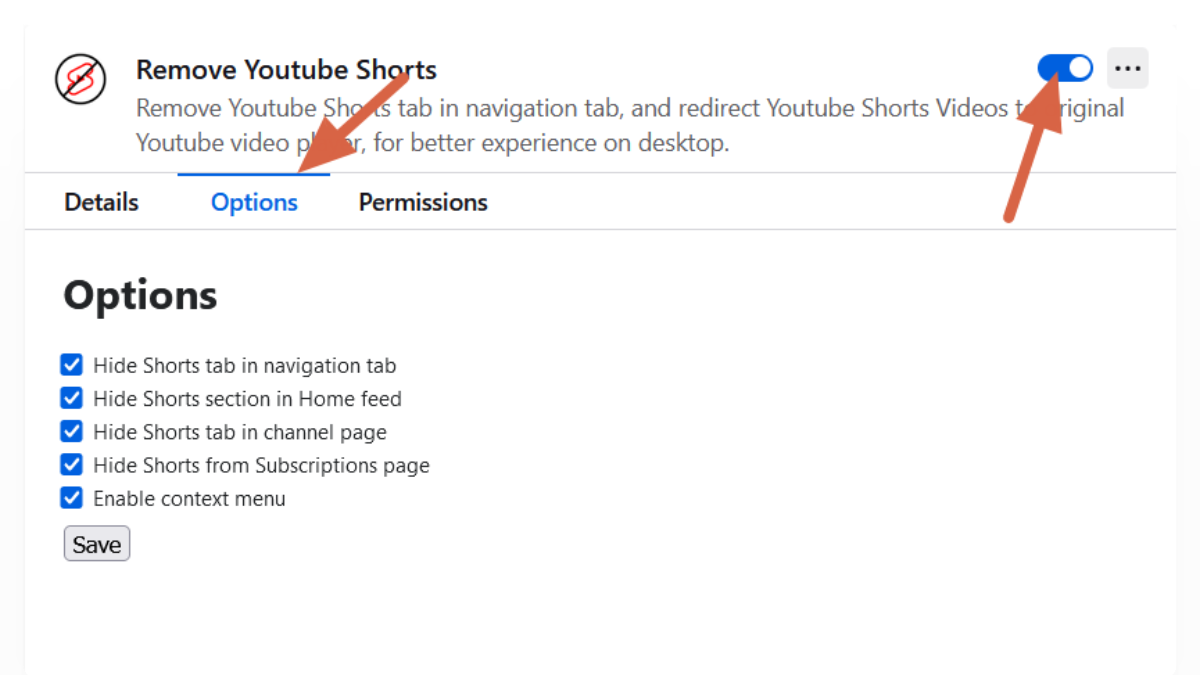This screenshot has height=675, width=1200.
Task: Open the Permissions tab
Action: tap(422, 202)
